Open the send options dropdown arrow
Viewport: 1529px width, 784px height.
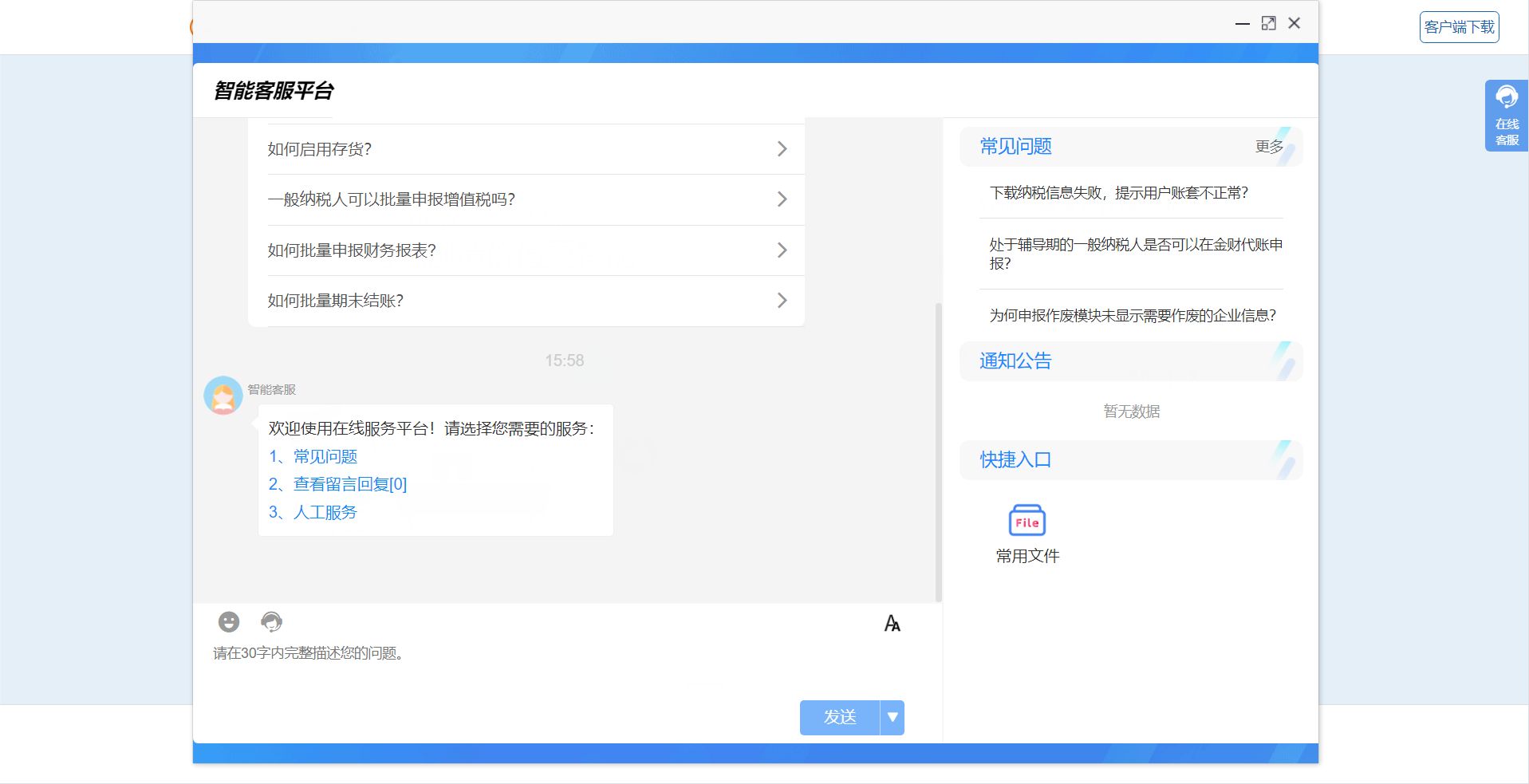coord(893,717)
